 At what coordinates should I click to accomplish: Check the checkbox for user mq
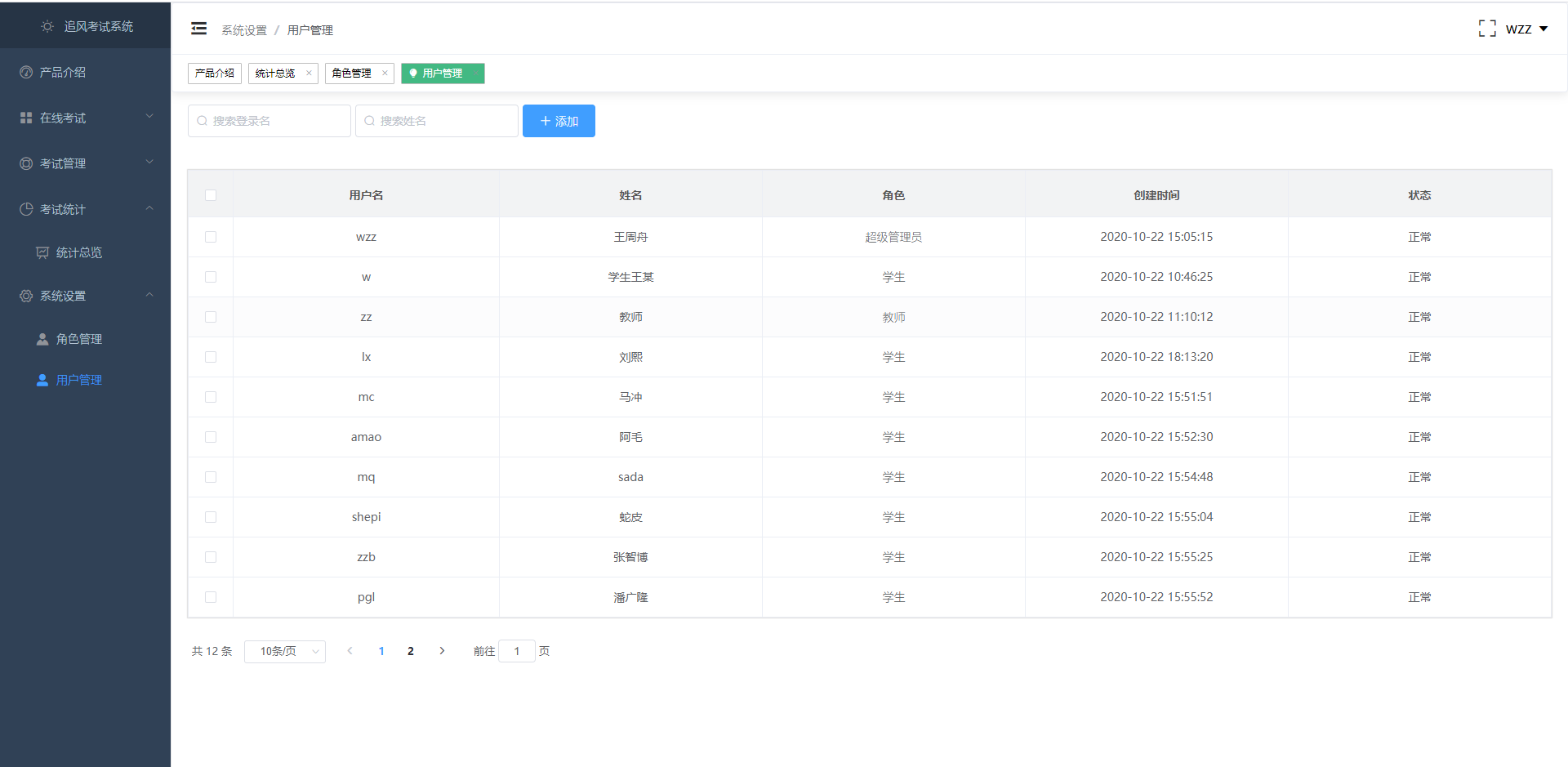(211, 477)
